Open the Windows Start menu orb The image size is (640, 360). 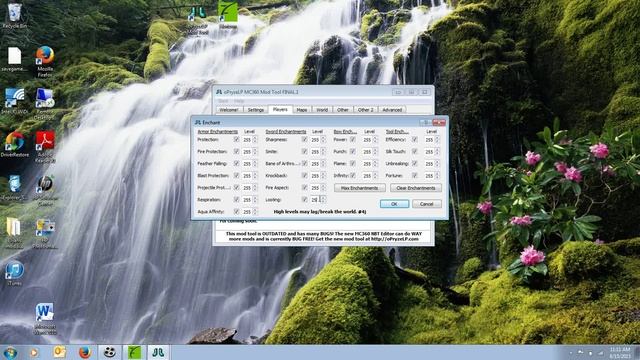(9, 352)
